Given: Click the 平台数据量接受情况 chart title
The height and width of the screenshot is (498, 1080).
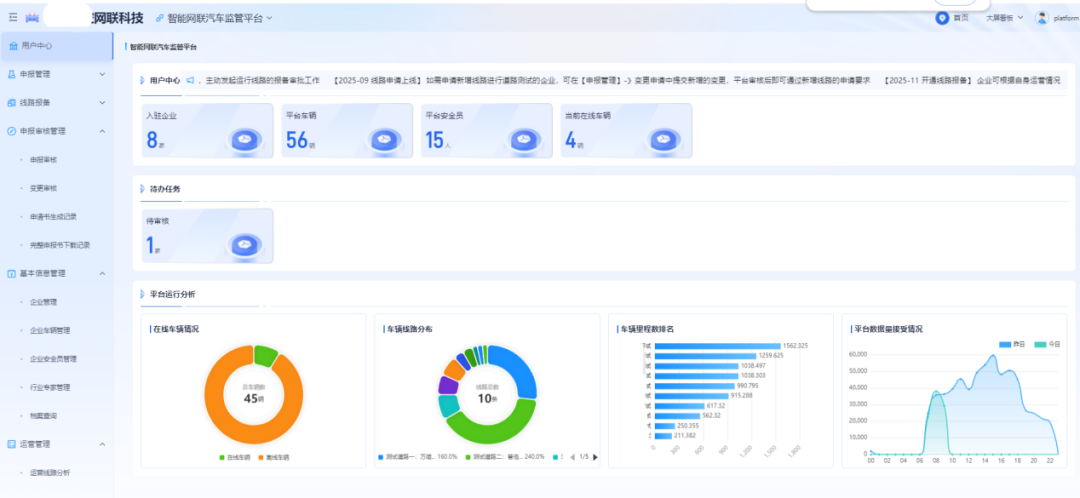Looking at the screenshot, I should [888, 329].
